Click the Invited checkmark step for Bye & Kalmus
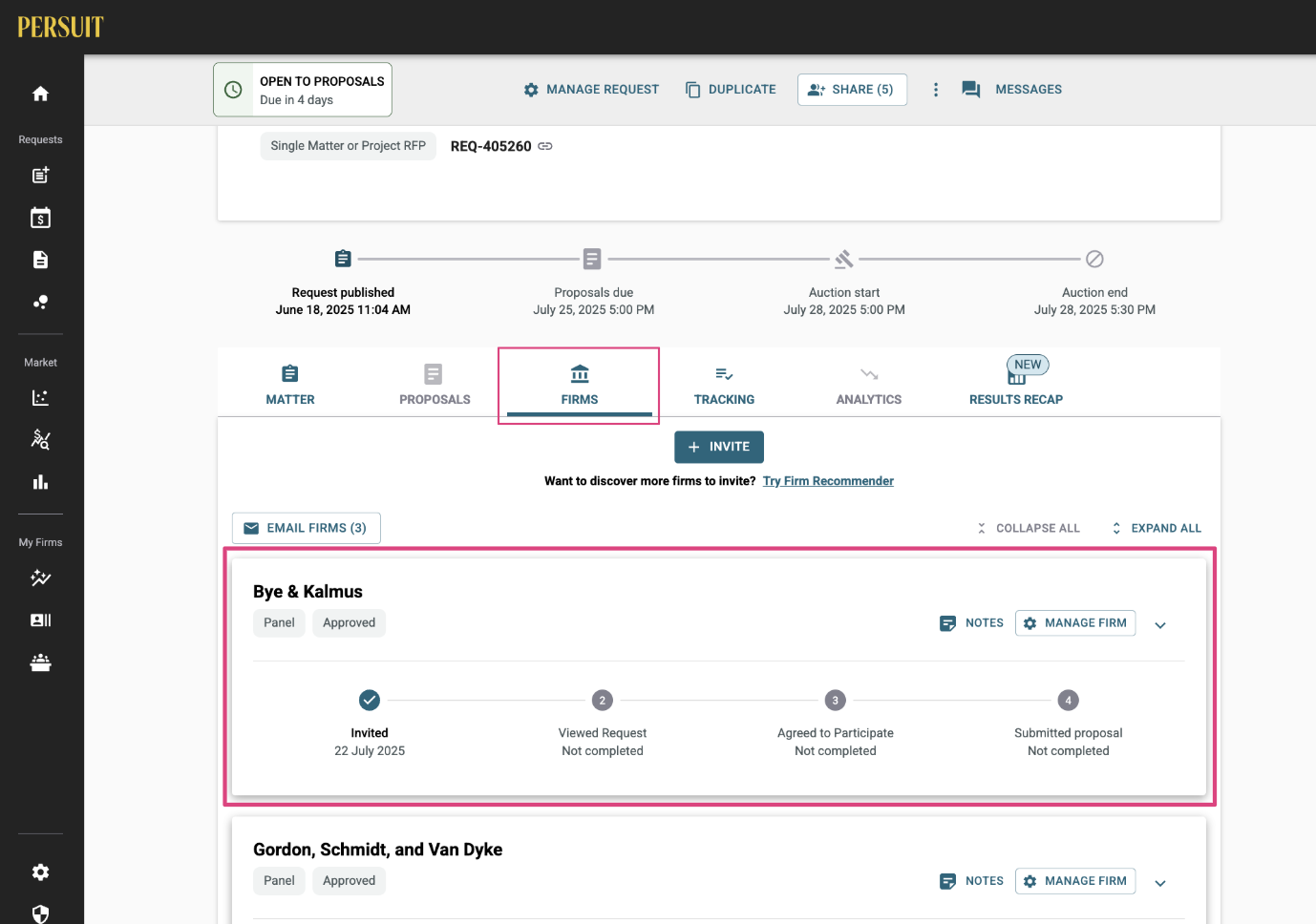Viewport: 1316px width, 924px height. (x=370, y=701)
